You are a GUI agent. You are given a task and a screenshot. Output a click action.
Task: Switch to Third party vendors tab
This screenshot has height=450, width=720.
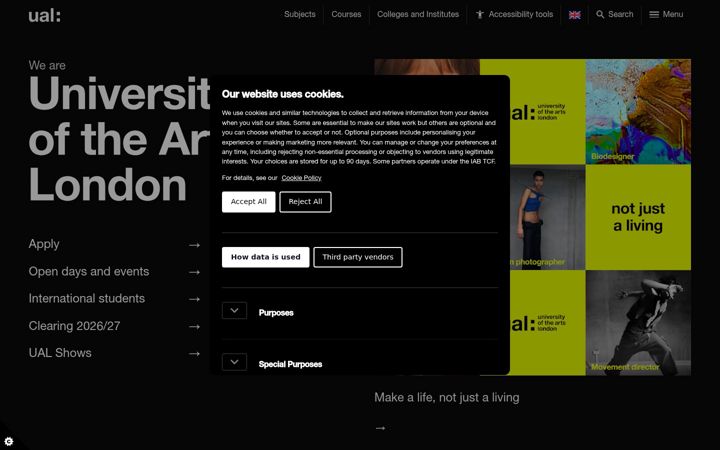[358, 257]
